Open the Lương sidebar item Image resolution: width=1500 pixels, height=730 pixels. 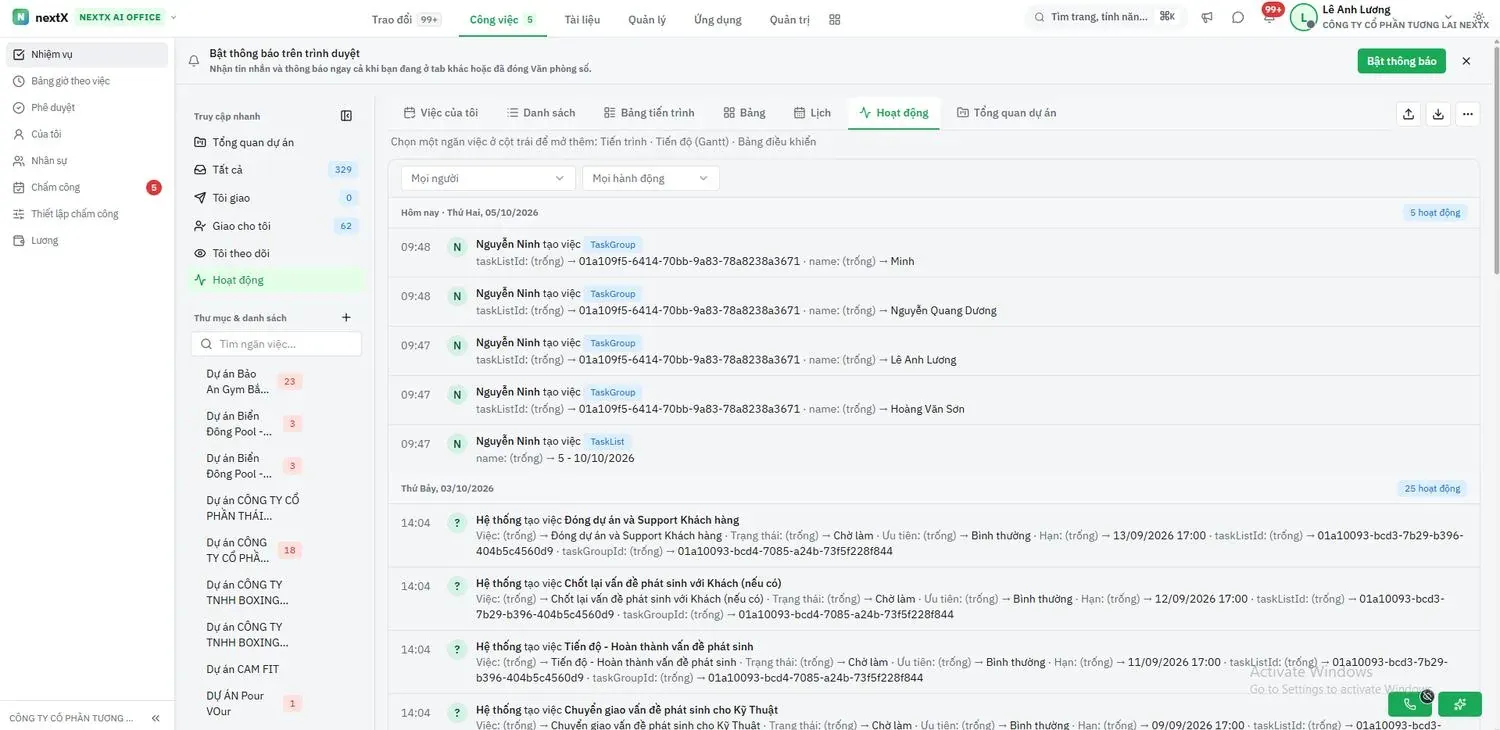coord(87,240)
